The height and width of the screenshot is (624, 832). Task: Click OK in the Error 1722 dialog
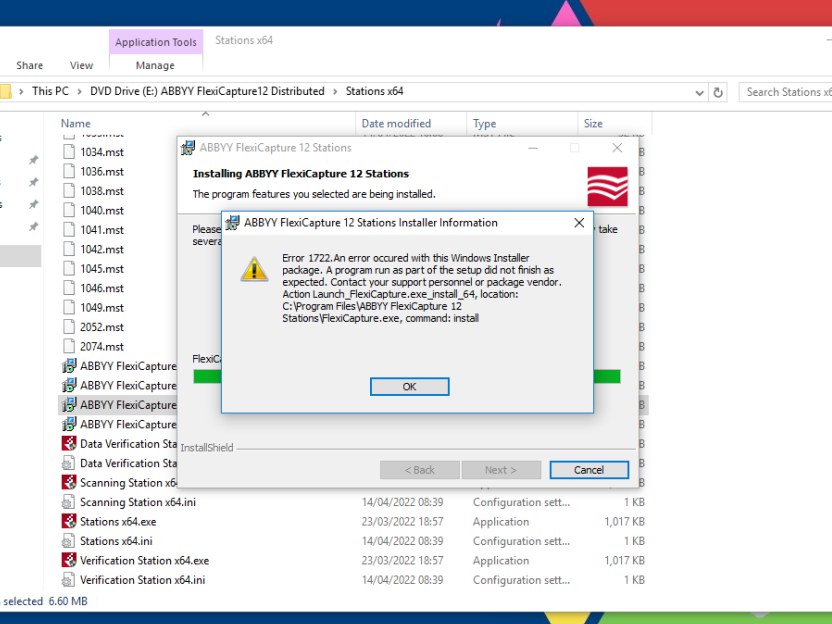[x=409, y=386]
